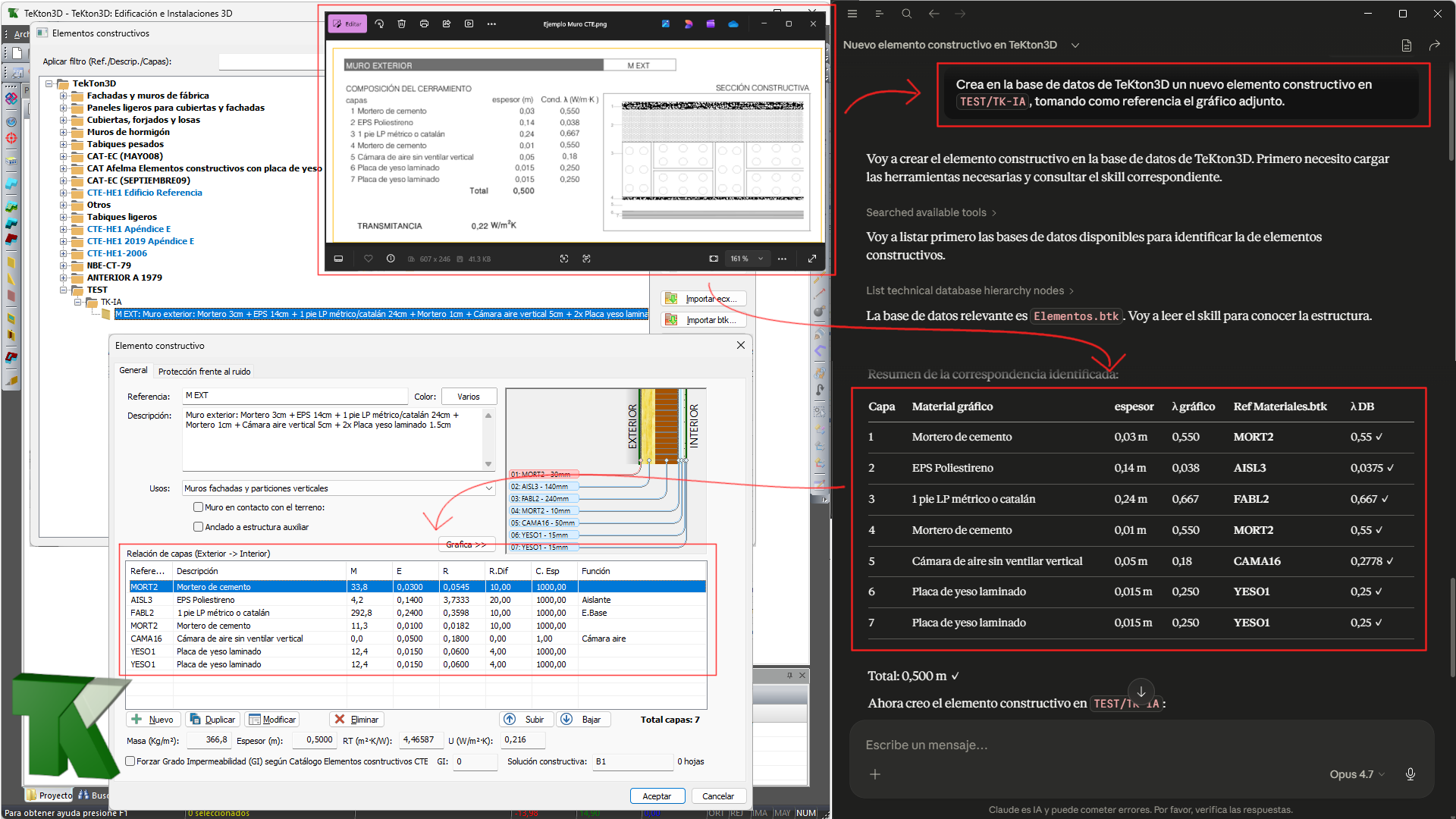Image resolution: width=1456 pixels, height=819 pixels.
Task: Expand 'List technical database hierarchy nodes' step
Action: pyautogui.click(x=970, y=291)
